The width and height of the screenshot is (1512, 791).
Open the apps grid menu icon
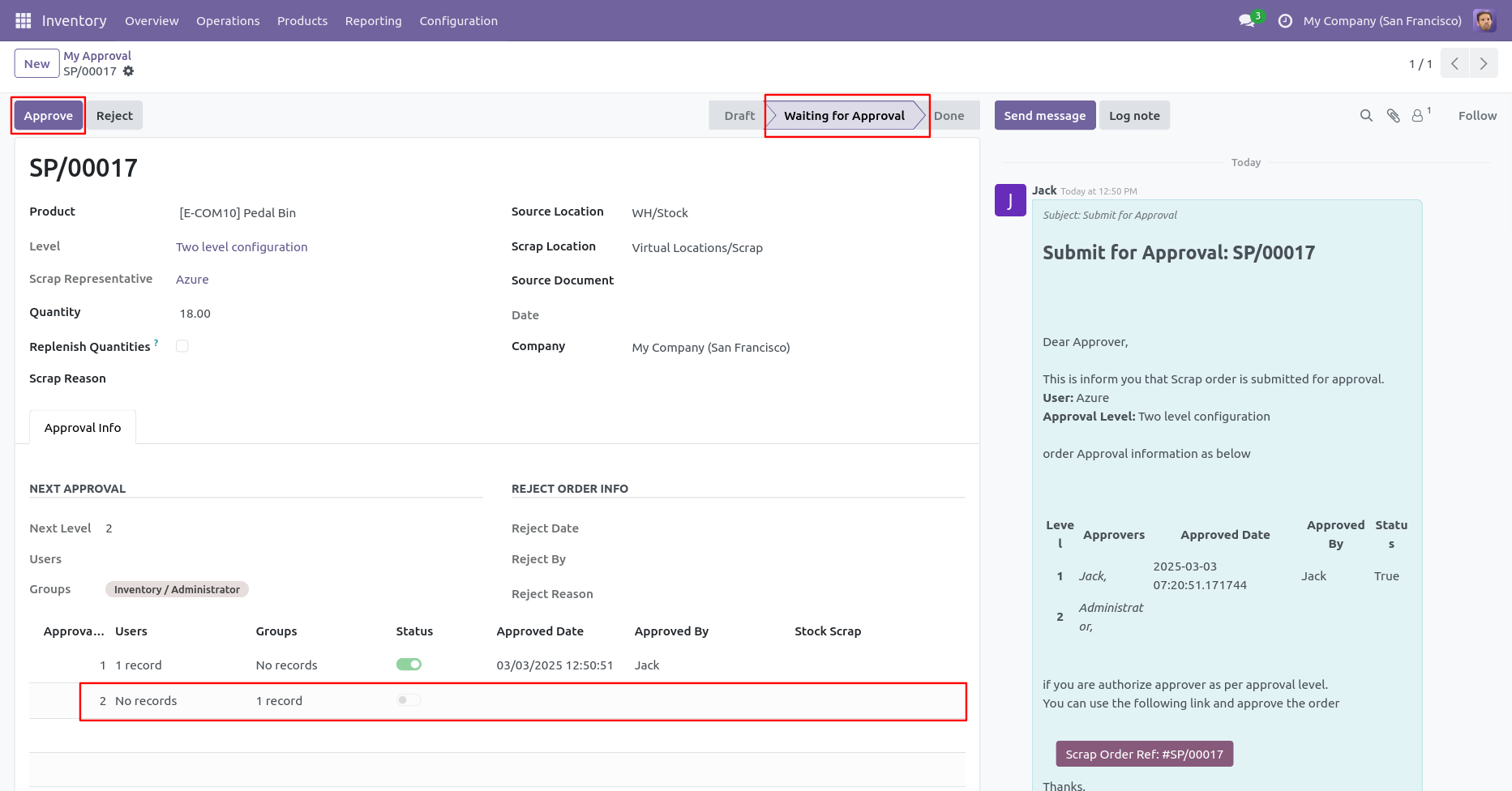23,20
